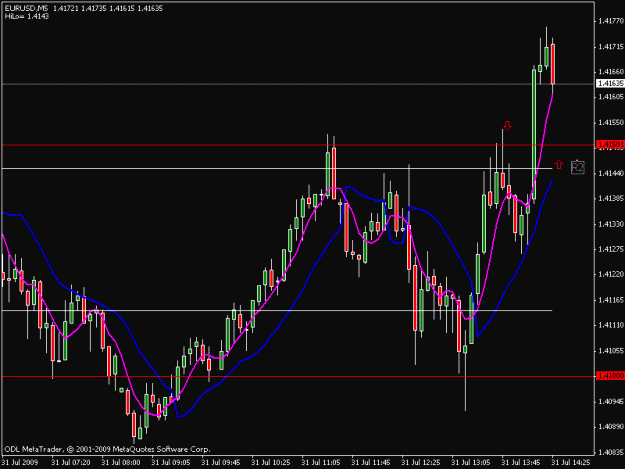Click the 31 Jul 12:25 time label
The width and height of the screenshot is (625, 469).
[x=421, y=462]
